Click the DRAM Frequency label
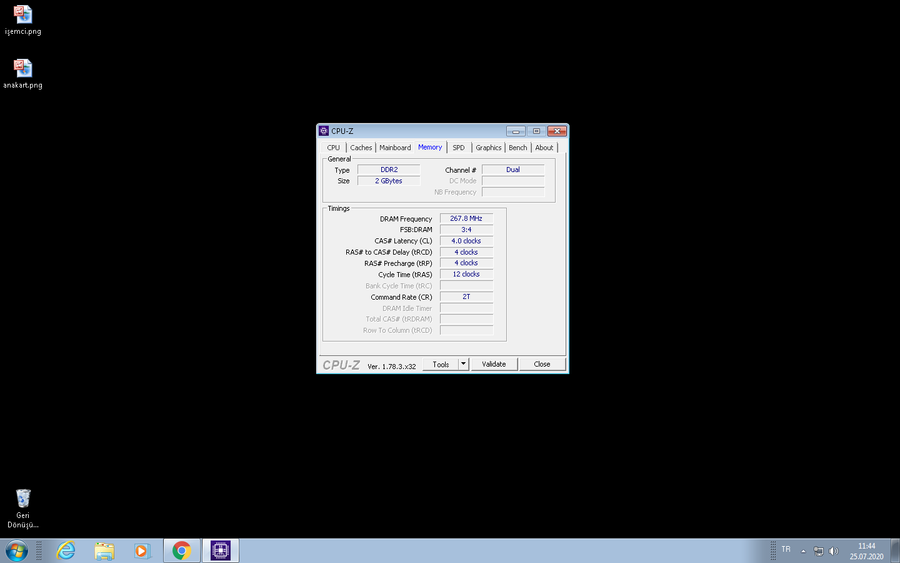Screen dimensions: 900x563 pos(406,219)
